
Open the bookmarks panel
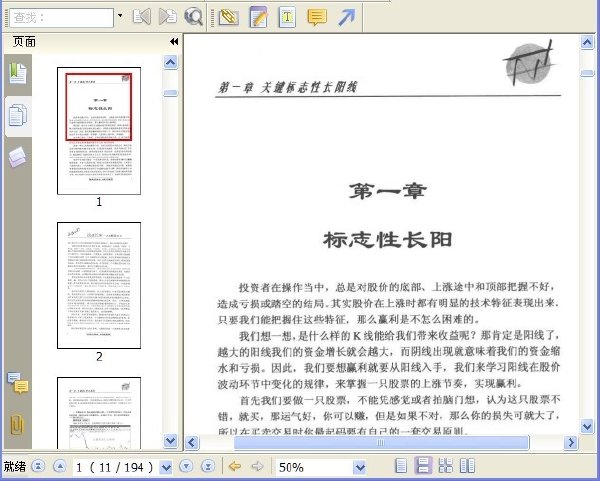click(x=18, y=73)
